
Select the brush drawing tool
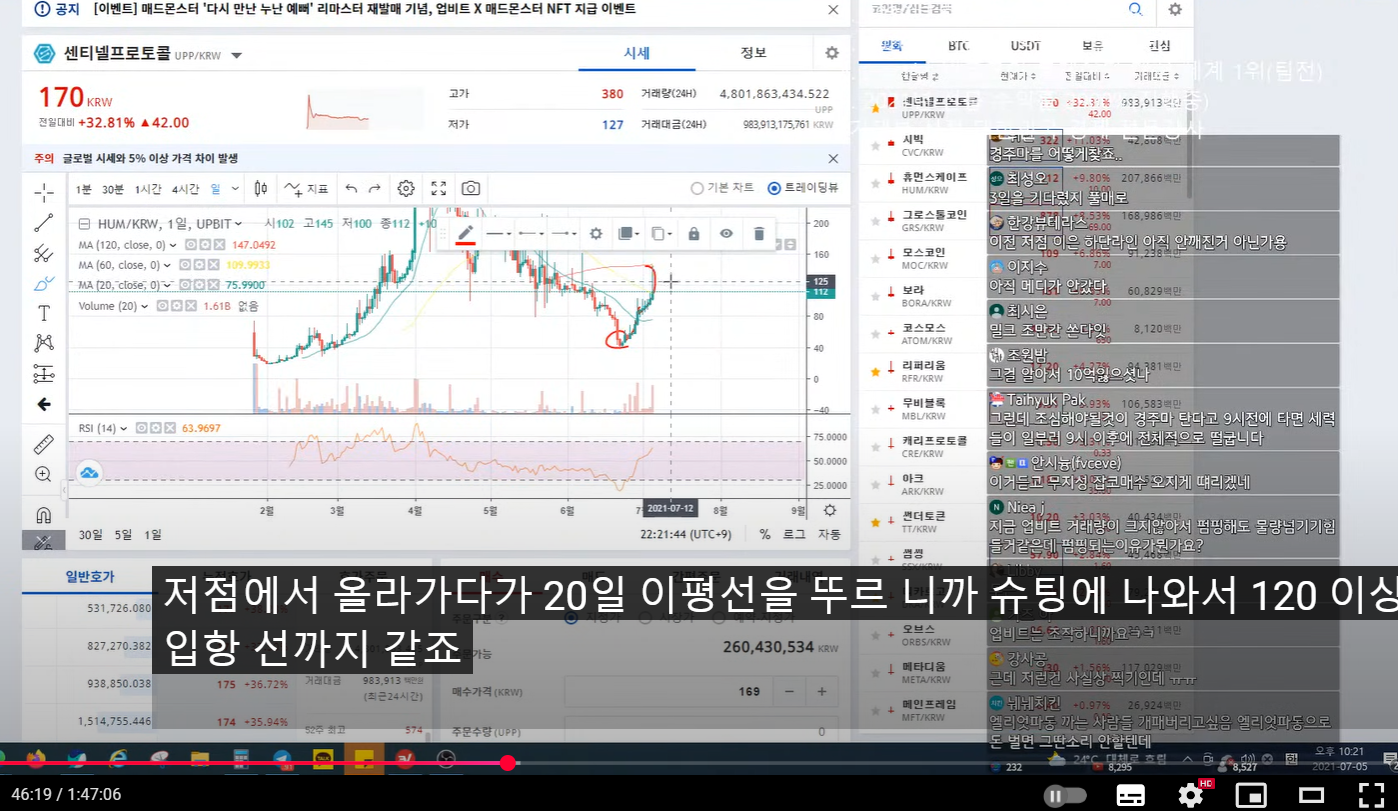[x=44, y=283]
